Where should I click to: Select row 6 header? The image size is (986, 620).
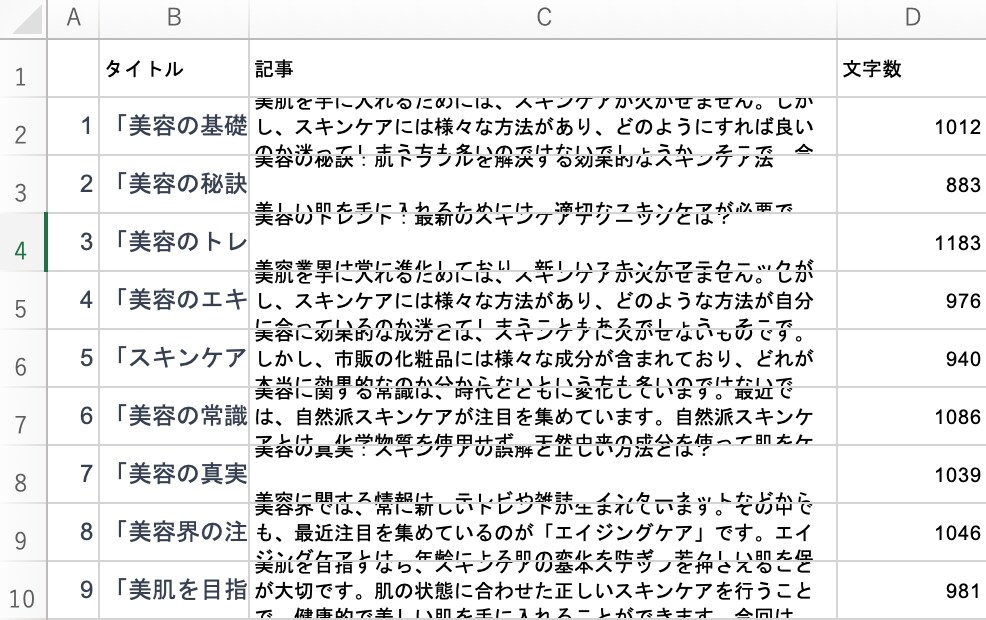pyautogui.click(x=23, y=358)
